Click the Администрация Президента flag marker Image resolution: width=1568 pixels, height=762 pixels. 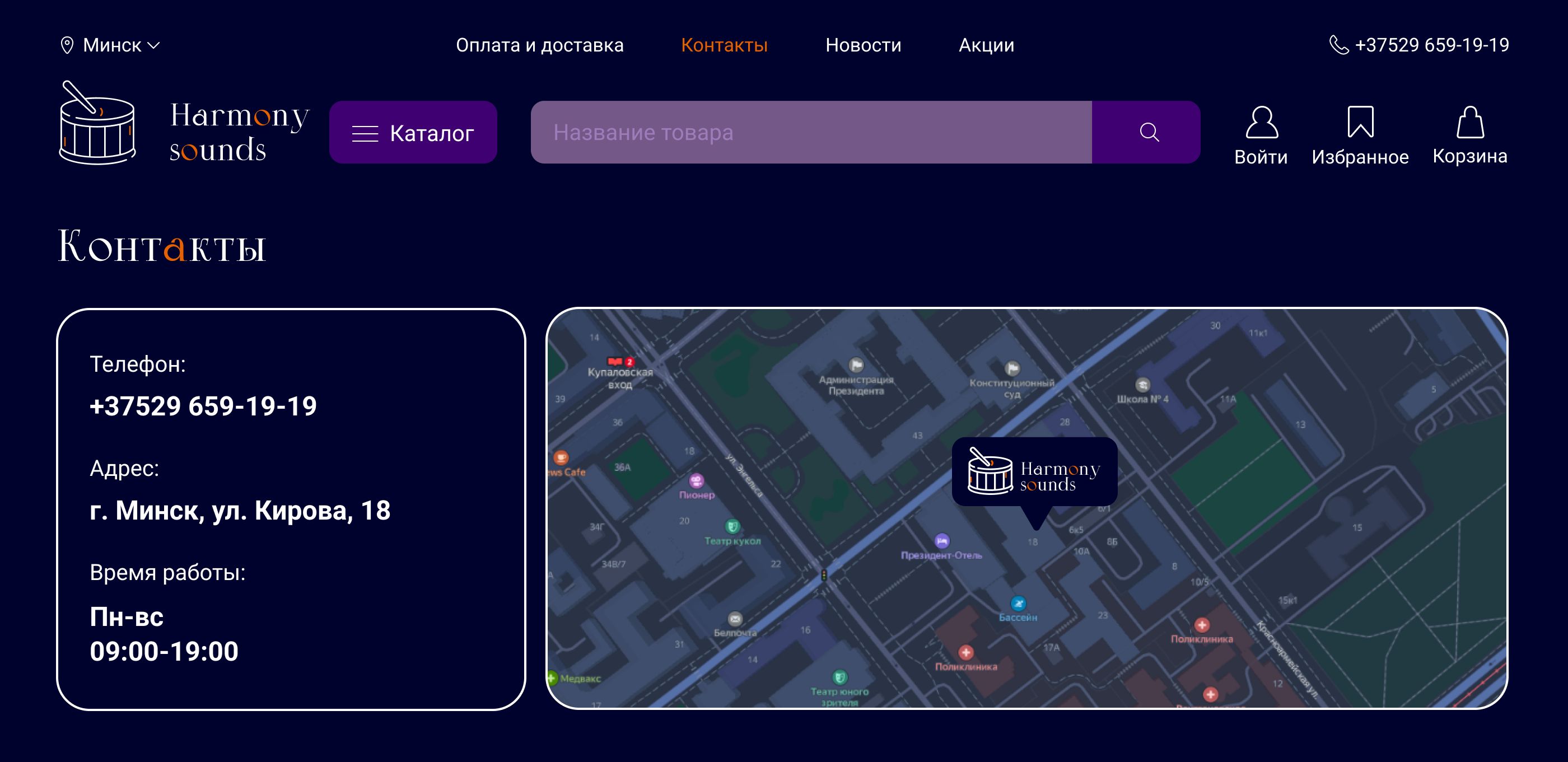(x=856, y=365)
